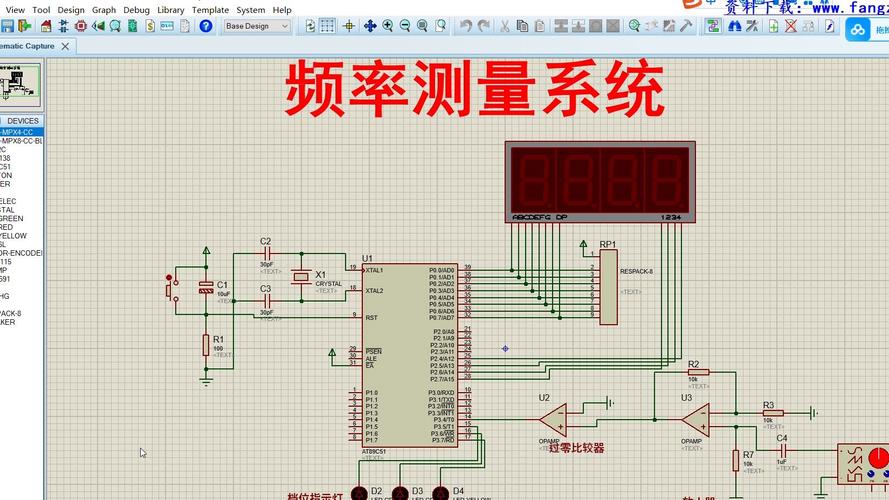Toggle the grid display

[x=327, y=26]
